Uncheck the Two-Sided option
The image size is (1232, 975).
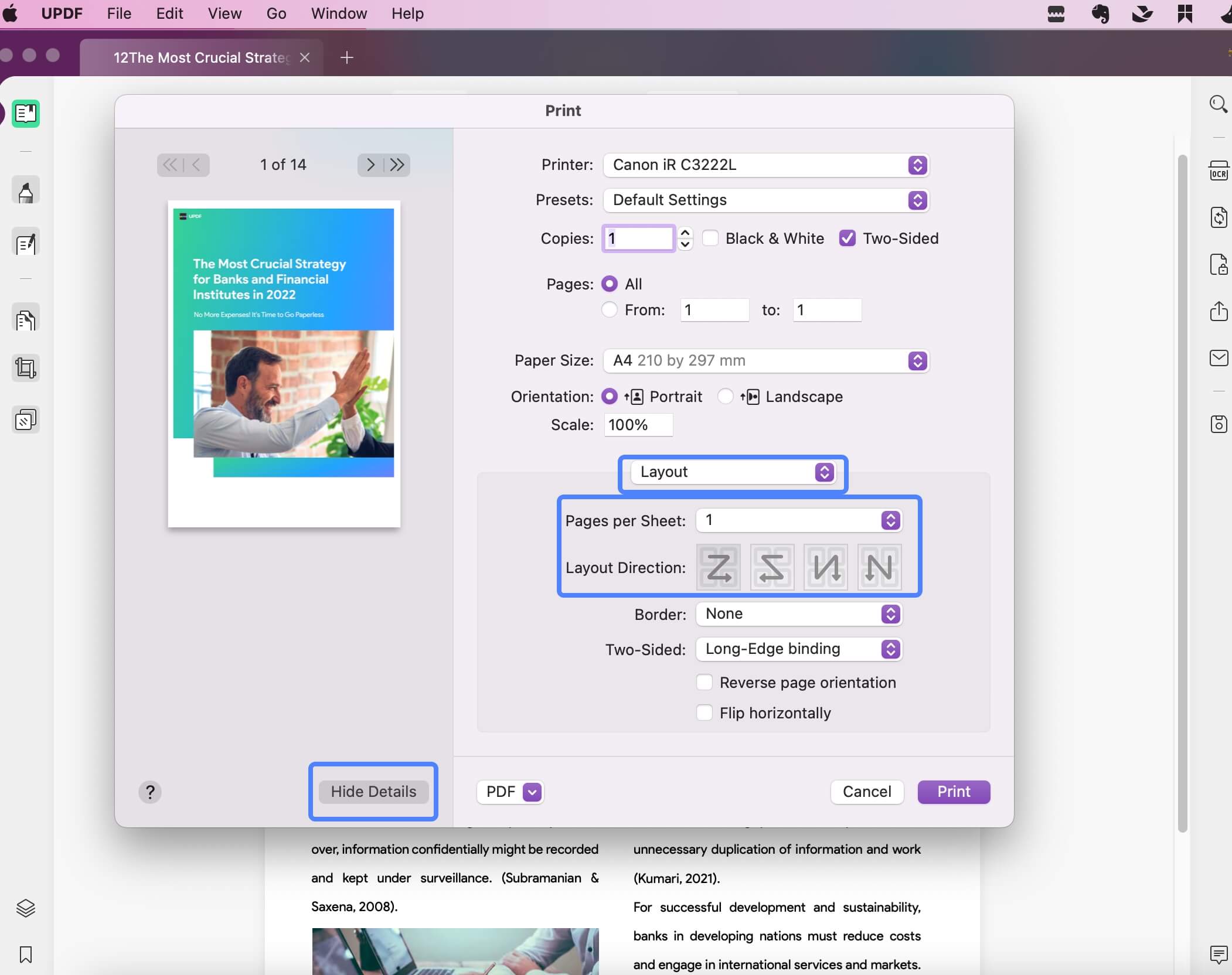848,238
